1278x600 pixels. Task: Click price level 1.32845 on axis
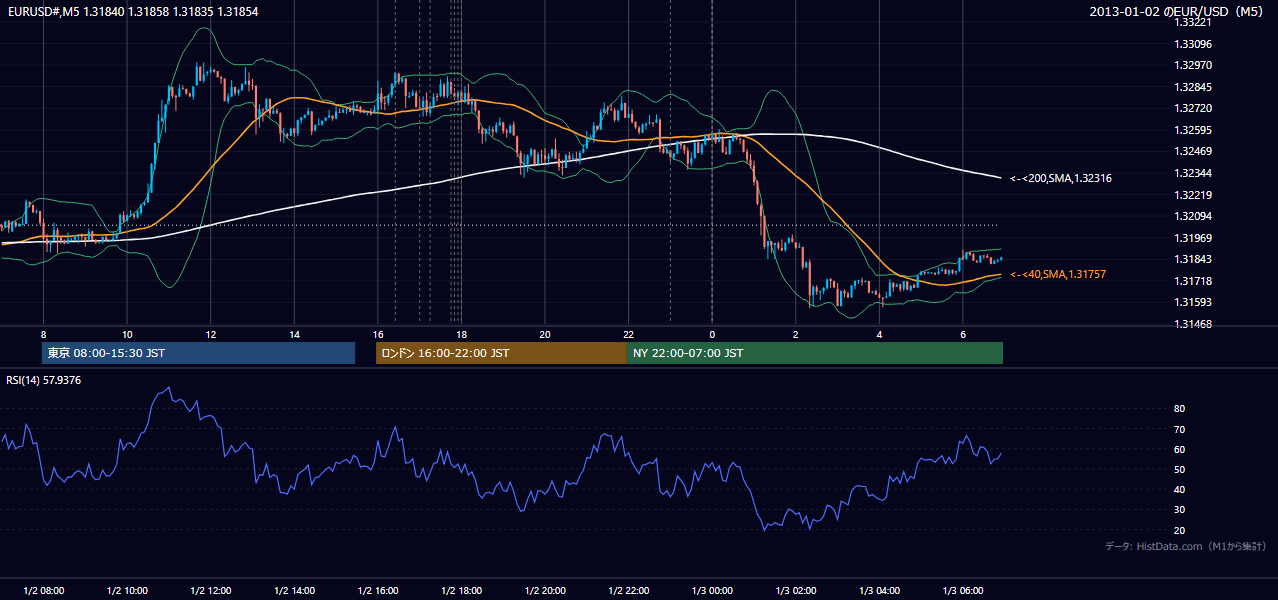pos(1193,87)
